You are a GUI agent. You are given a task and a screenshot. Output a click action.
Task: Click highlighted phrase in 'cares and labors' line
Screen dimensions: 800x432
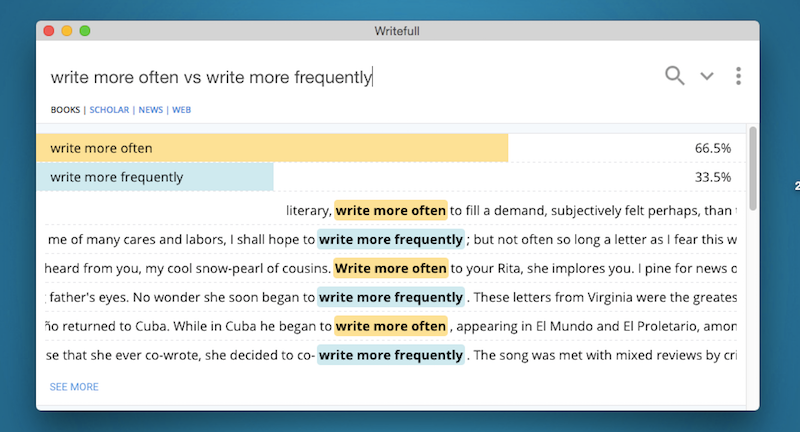(x=391, y=240)
